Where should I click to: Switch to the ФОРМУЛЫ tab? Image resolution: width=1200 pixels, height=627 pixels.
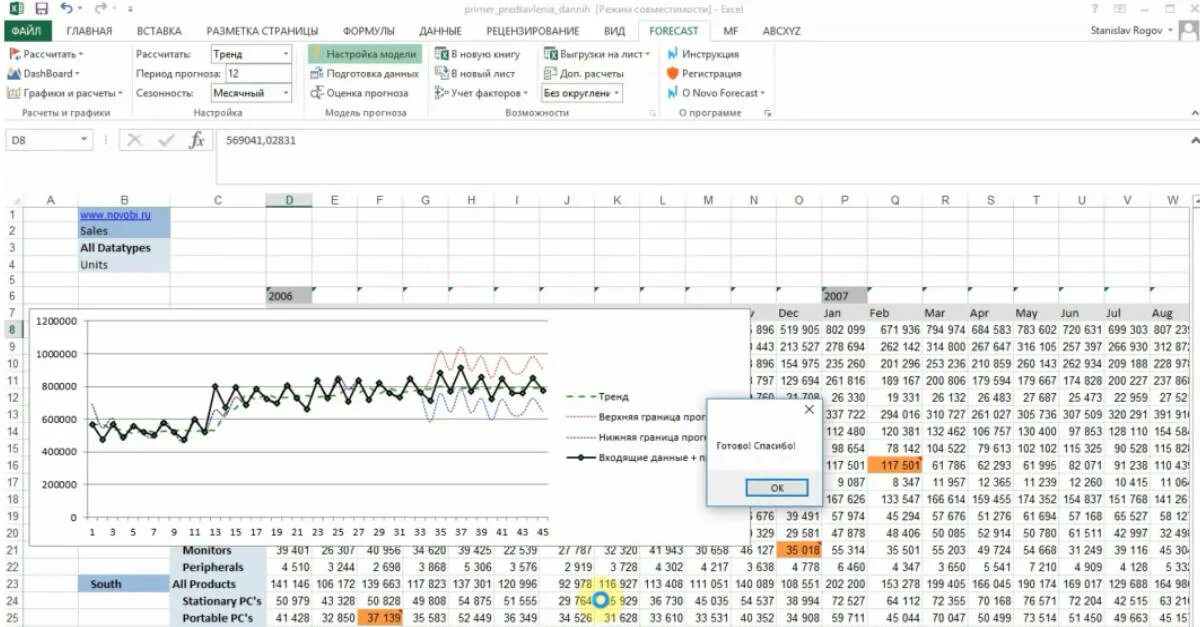coord(368,31)
